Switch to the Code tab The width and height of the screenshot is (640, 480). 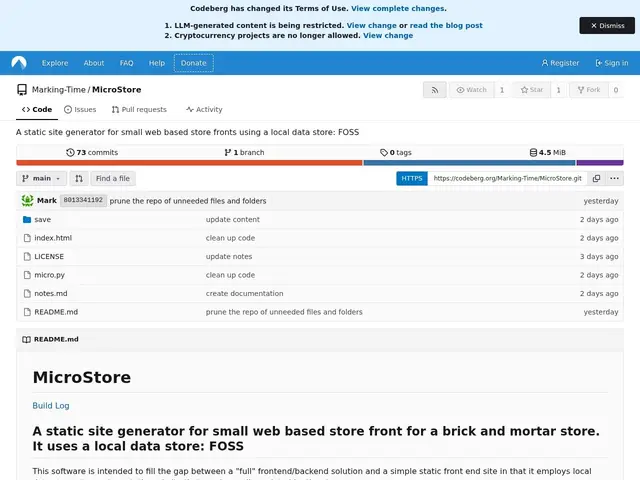(37, 109)
